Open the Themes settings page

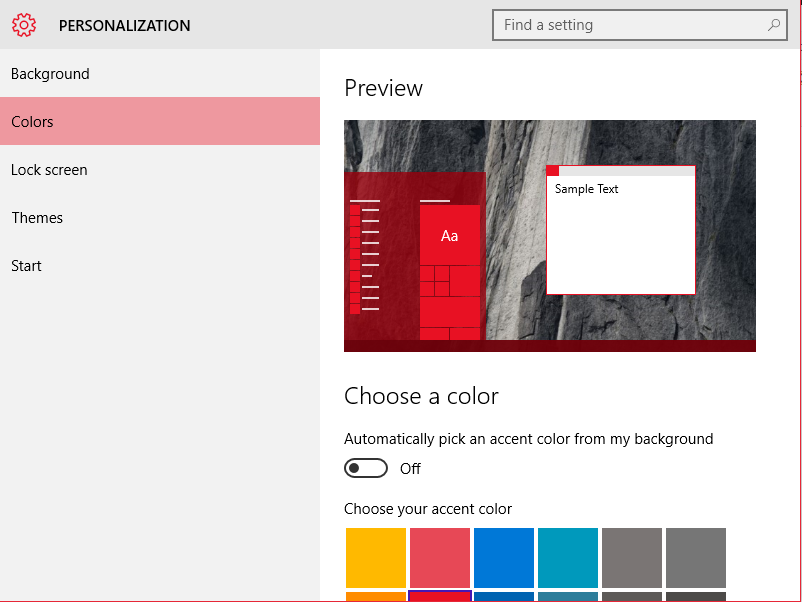tap(37, 218)
